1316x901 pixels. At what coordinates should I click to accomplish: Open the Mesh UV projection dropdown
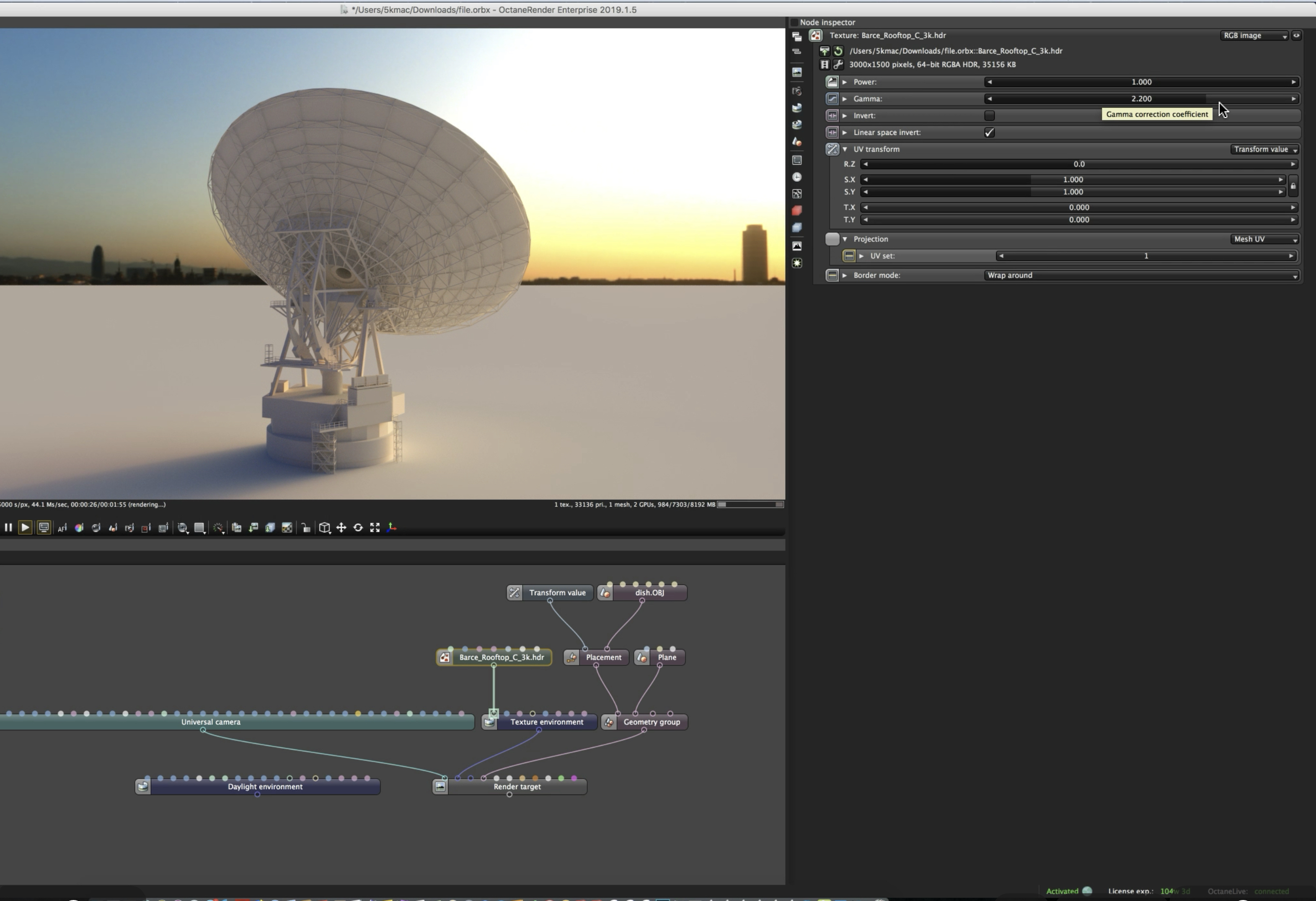pos(1264,239)
